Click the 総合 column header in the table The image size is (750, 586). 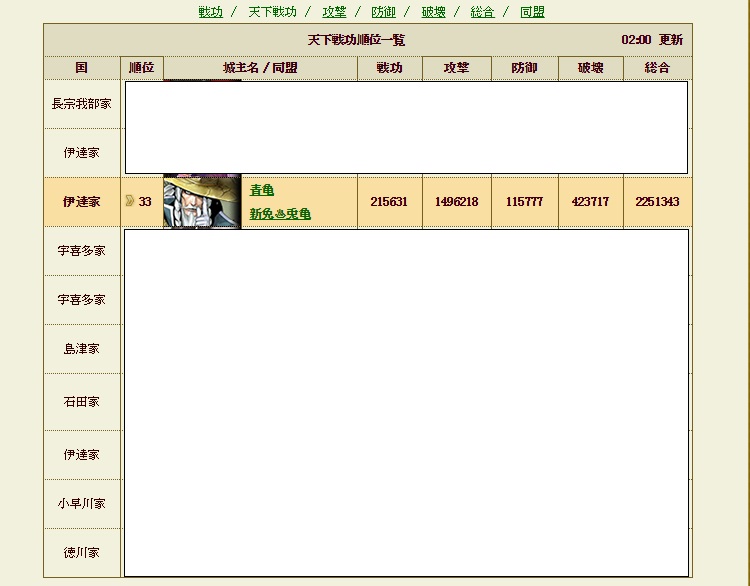click(x=657, y=67)
